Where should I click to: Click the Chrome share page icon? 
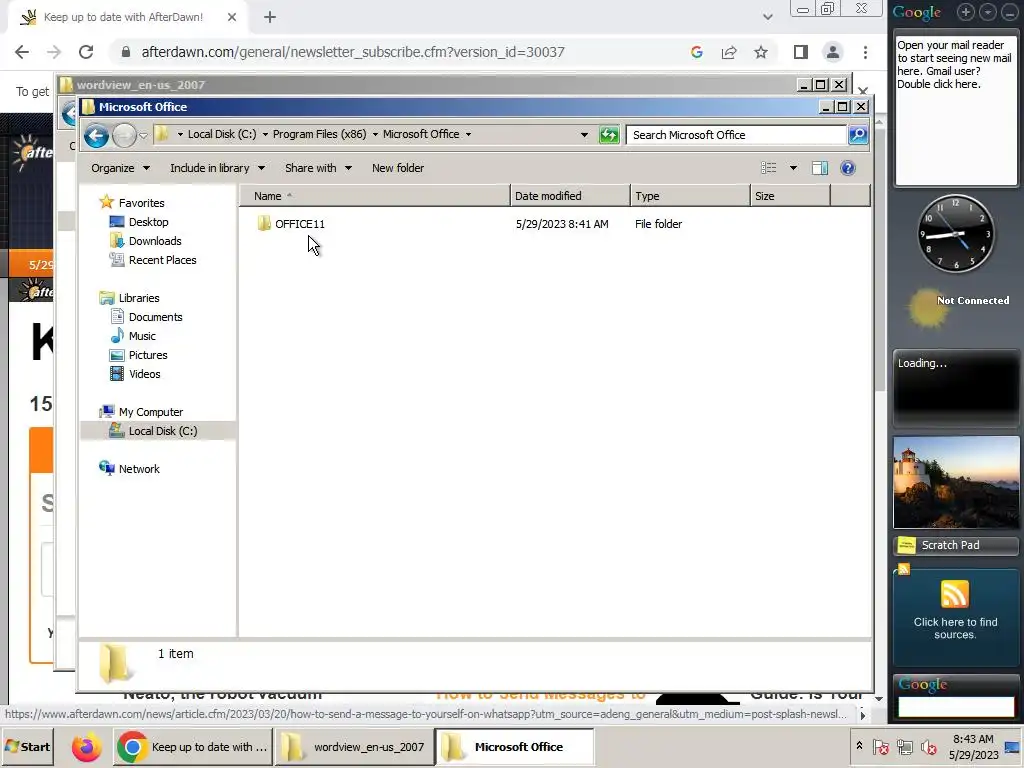tap(729, 52)
